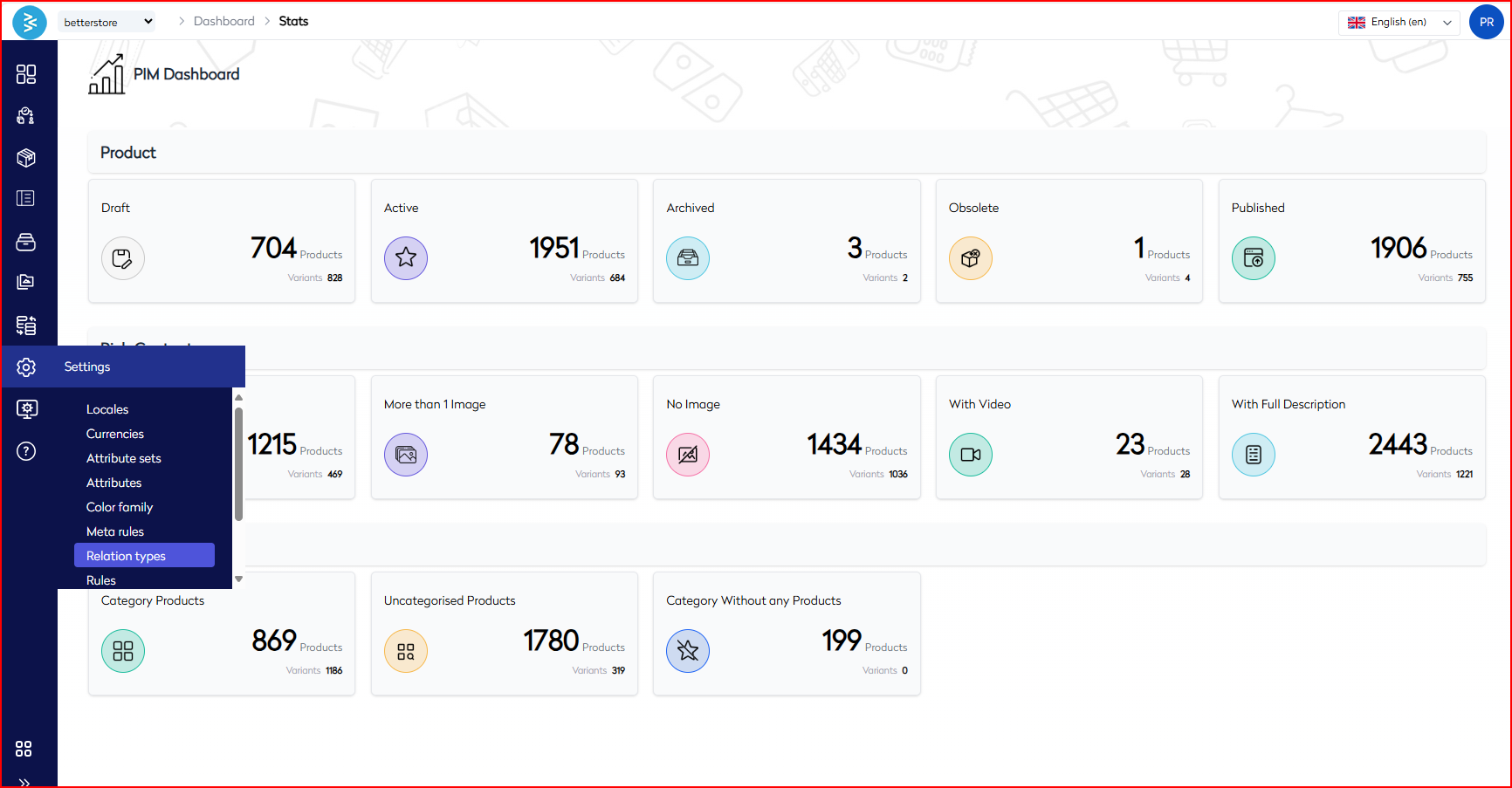Screen dimensions: 1512x788
Task: Click the Uncategorised Products icon
Action: [406, 651]
